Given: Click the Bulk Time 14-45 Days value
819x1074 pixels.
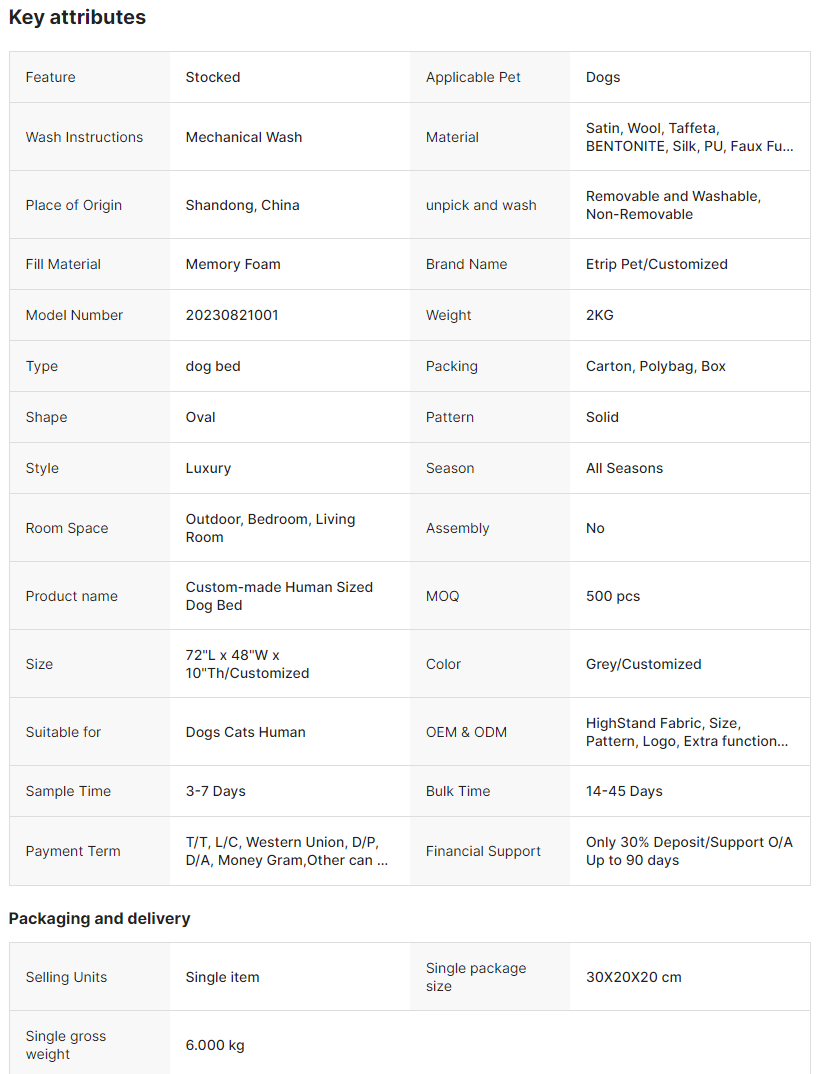Looking at the screenshot, I should [624, 791].
